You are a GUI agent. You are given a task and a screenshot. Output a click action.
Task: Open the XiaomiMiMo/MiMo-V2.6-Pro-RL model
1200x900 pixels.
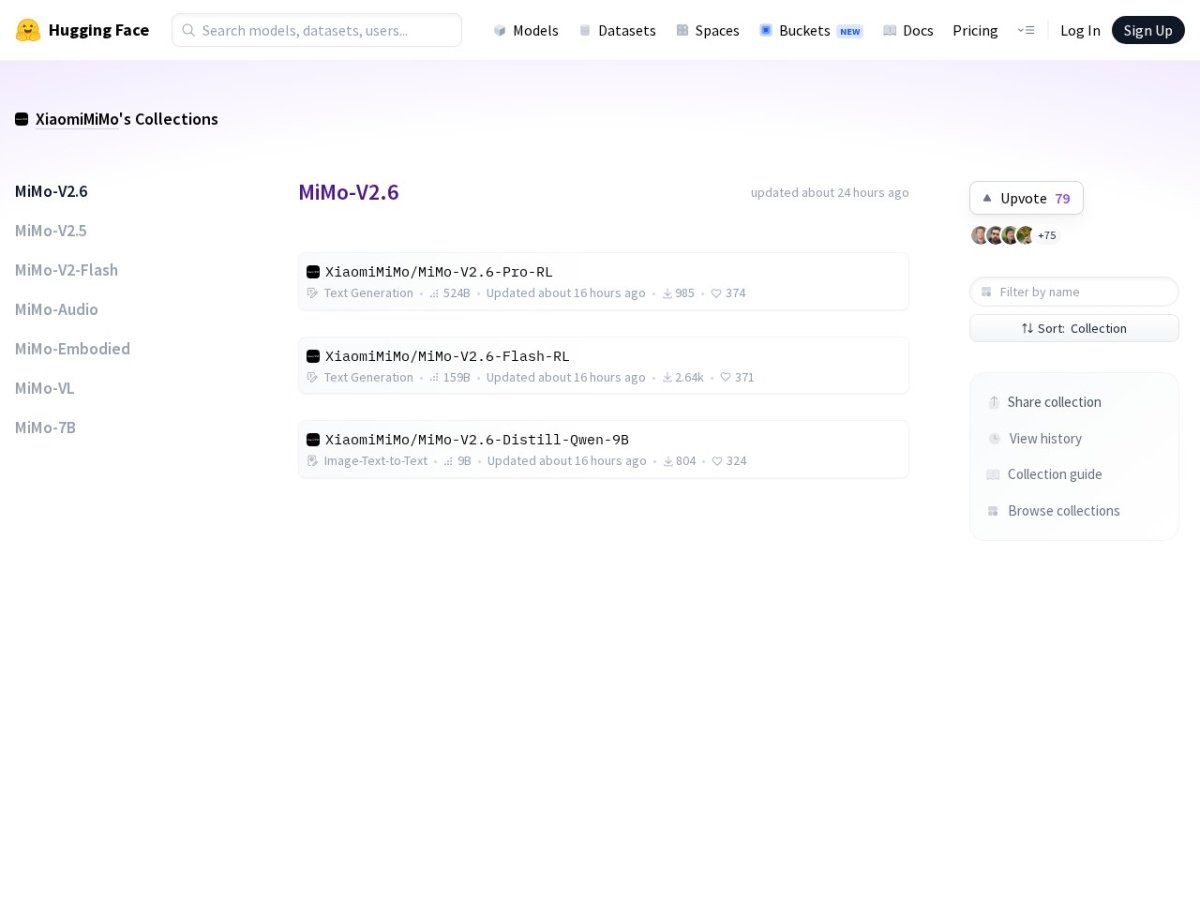[439, 272]
